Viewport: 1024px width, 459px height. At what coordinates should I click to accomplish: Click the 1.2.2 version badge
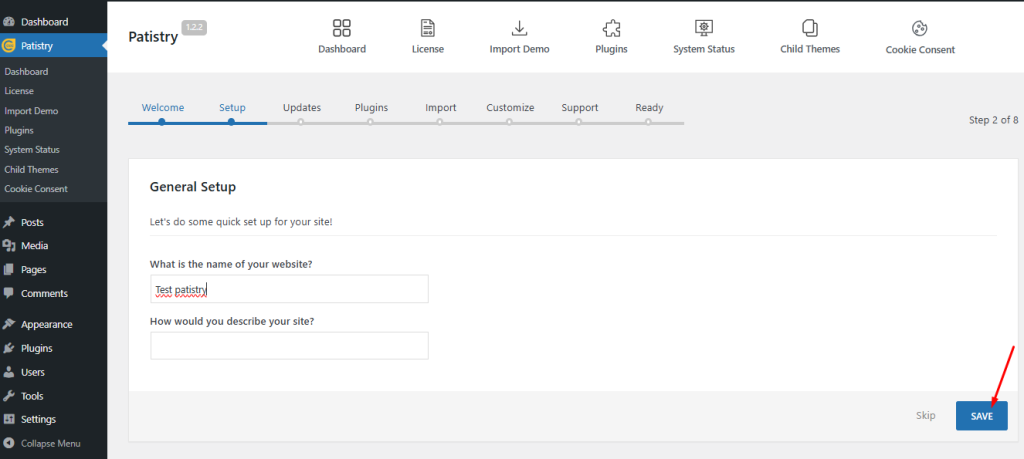pyautogui.click(x=194, y=27)
